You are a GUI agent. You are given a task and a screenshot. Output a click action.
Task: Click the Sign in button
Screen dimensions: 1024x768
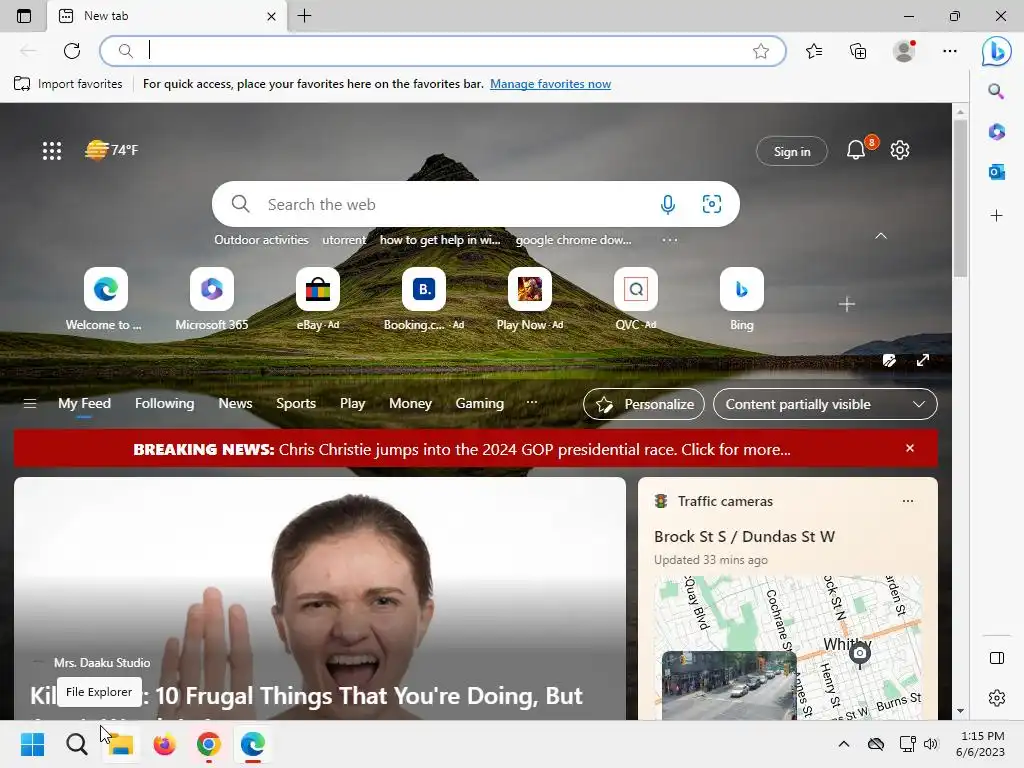pos(792,152)
